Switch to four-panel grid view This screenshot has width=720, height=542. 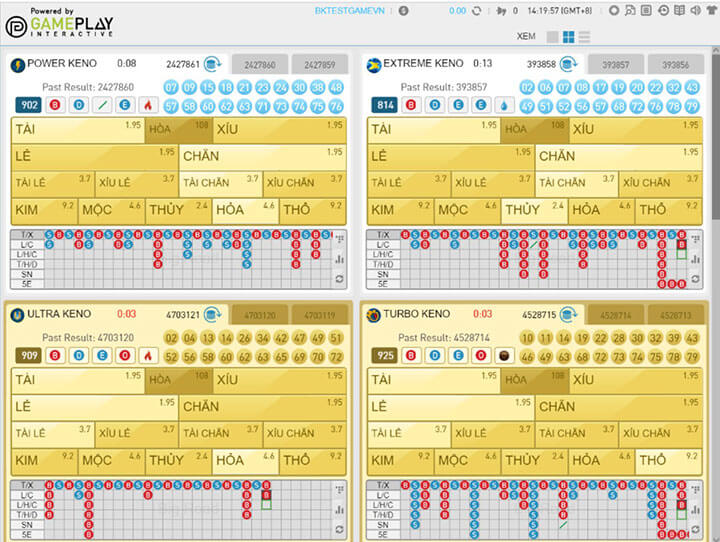[568, 37]
